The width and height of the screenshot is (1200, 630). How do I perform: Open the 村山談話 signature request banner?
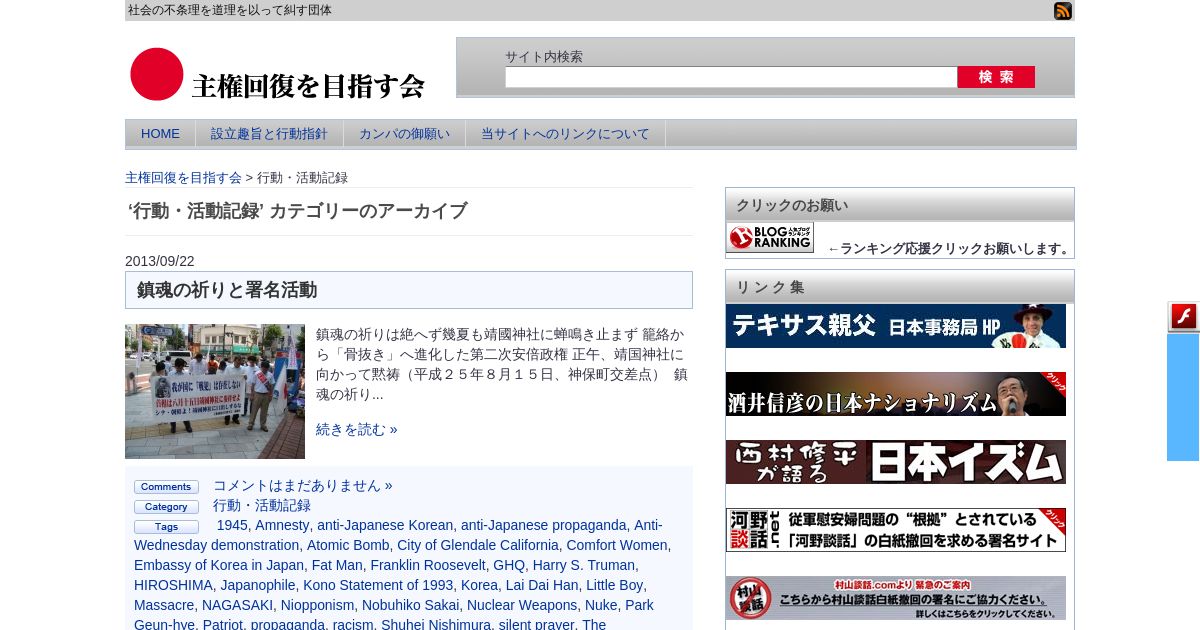coord(896,598)
